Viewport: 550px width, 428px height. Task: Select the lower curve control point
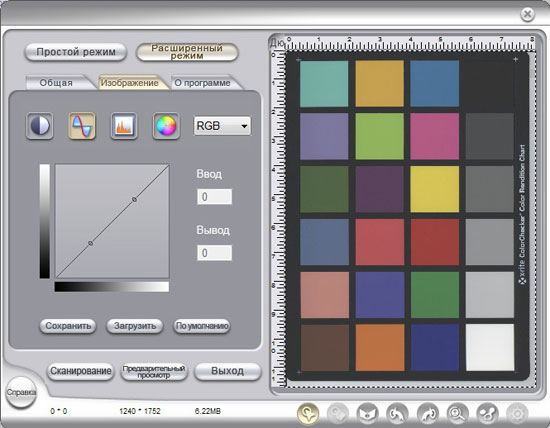(90, 243)
